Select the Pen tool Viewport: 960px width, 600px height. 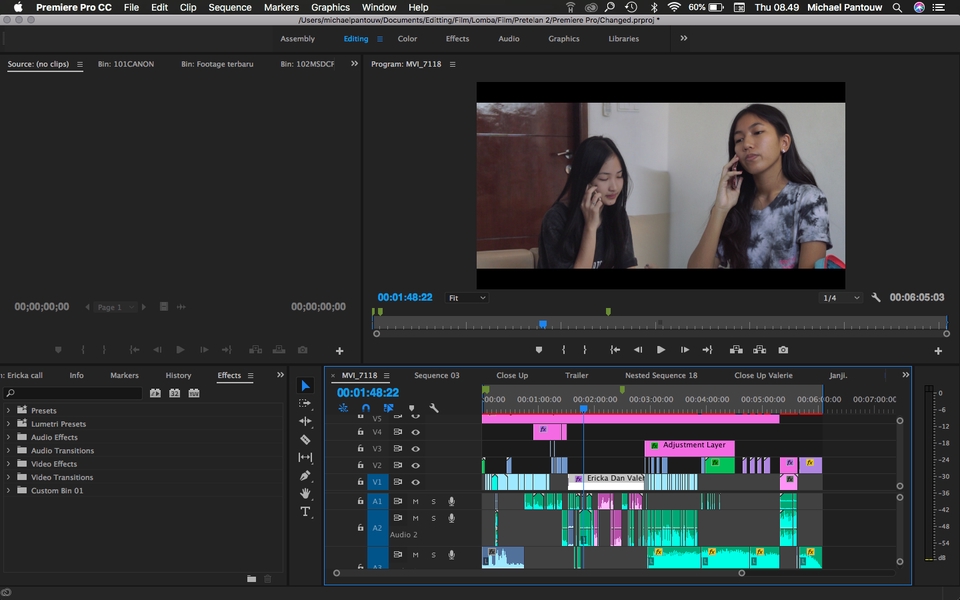pyautogui.click(x=306, y=475)
